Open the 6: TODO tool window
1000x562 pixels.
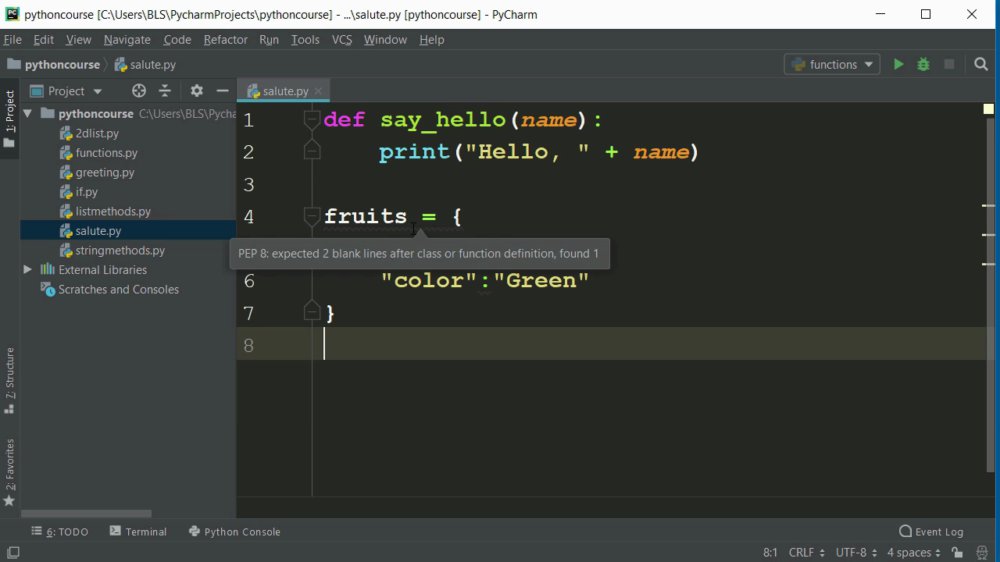(x=60, y=531)
